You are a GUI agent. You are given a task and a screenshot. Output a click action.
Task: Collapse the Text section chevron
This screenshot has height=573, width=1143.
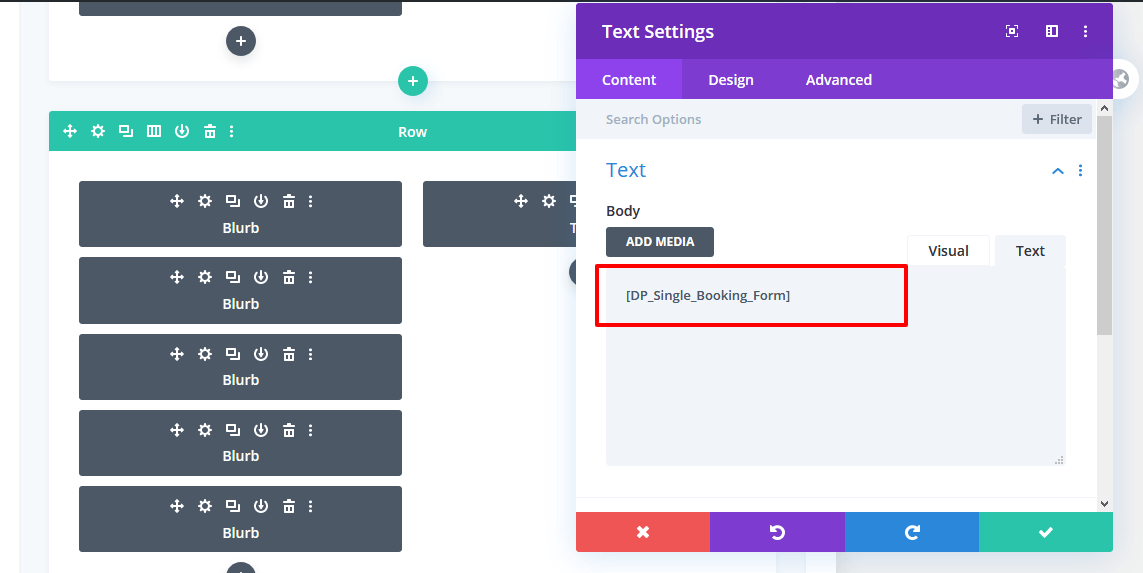1058,171
